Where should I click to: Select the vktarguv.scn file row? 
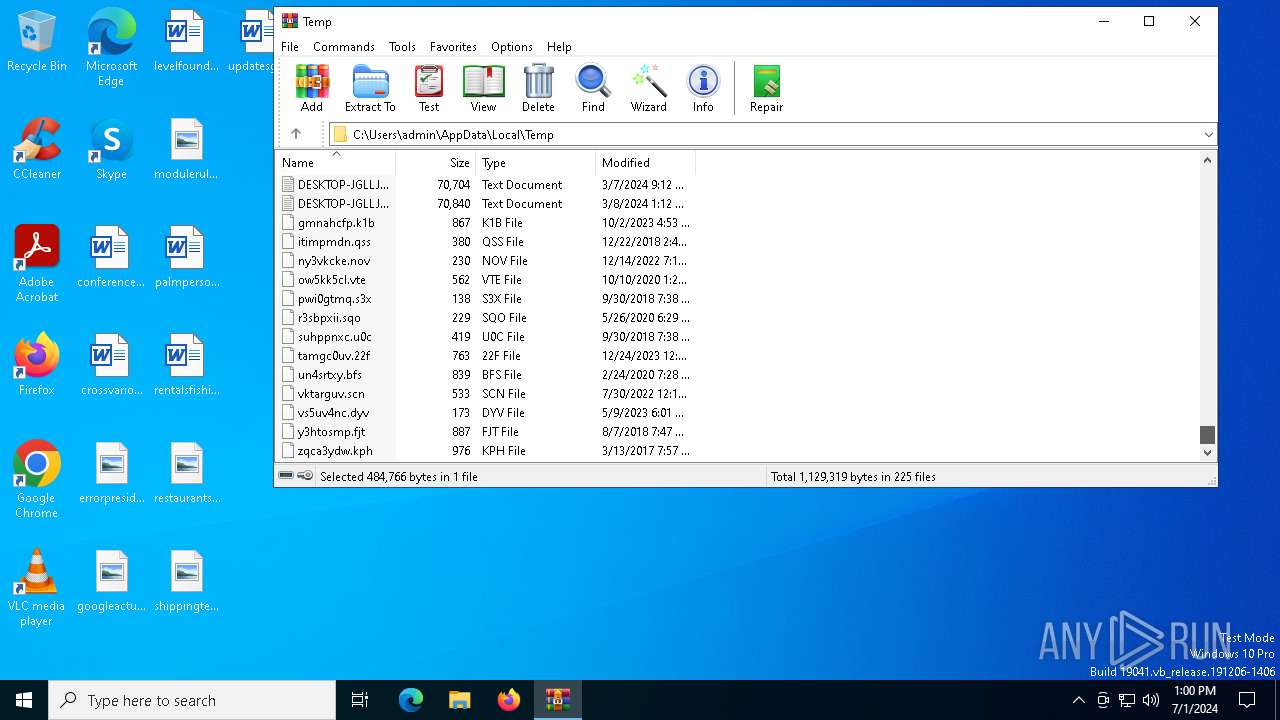click(485, 393)
